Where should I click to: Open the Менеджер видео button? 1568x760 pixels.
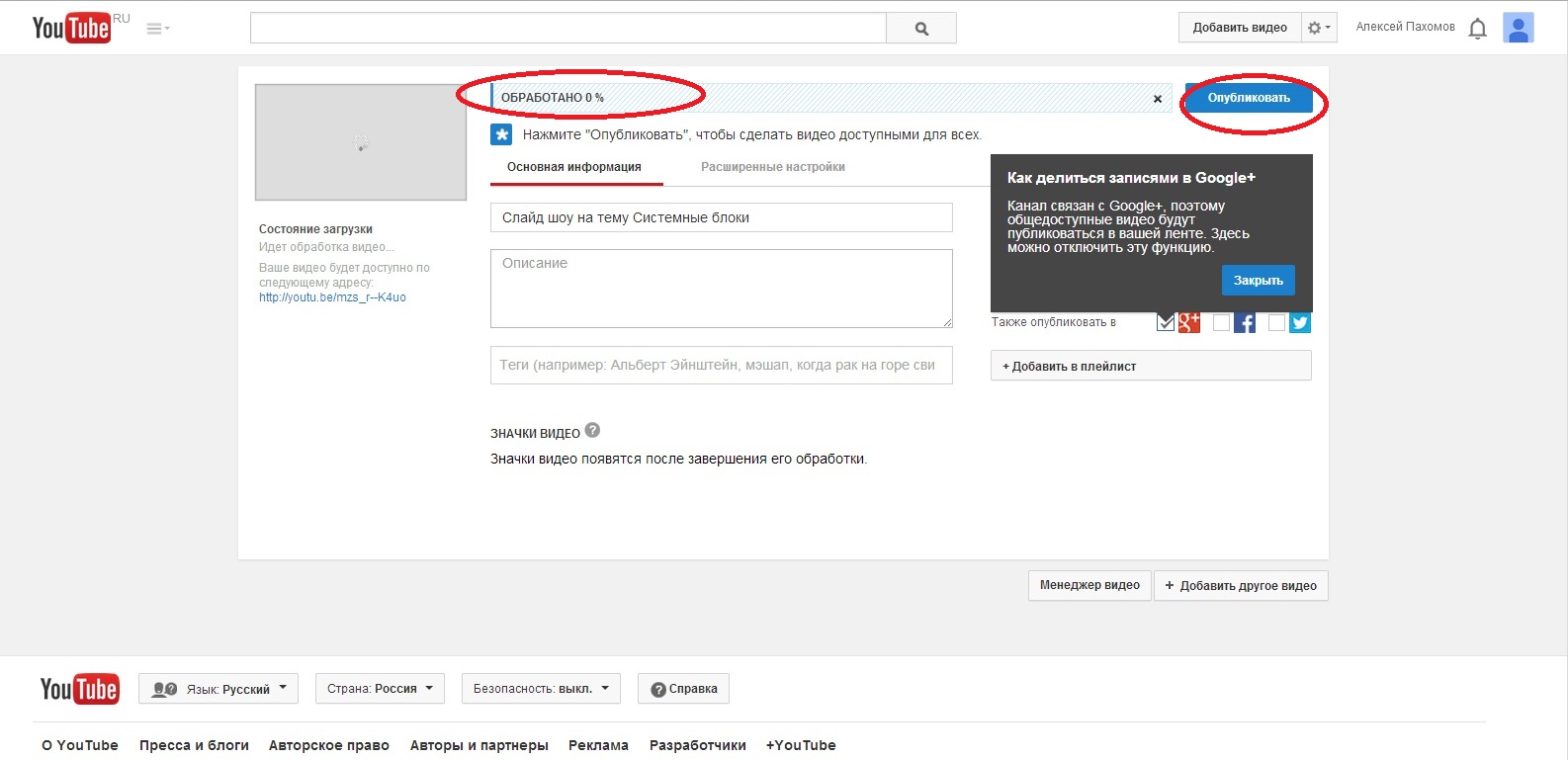tap(1089, 585)
